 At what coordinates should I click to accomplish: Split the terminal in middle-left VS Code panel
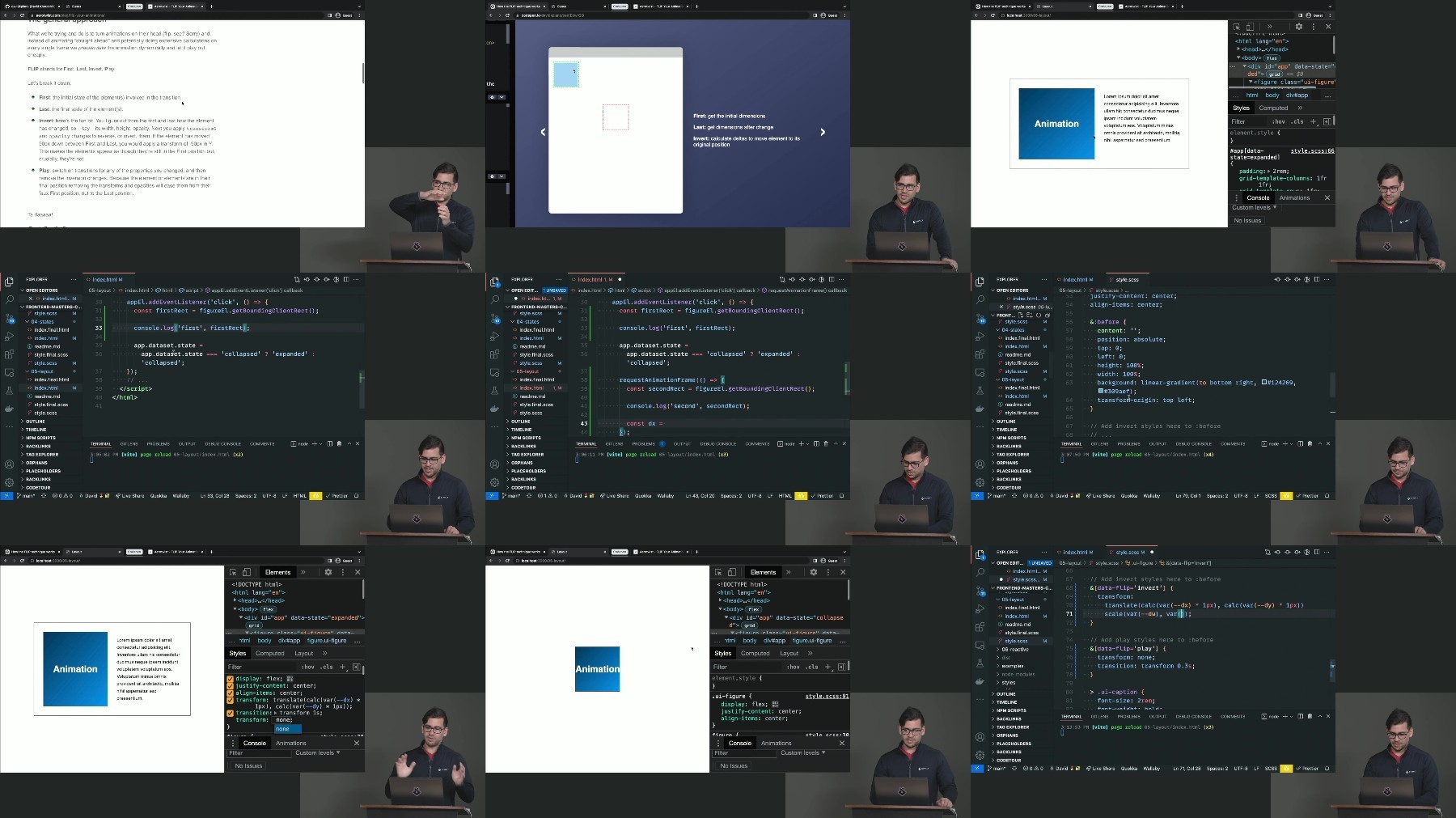(x=329, y=443)
